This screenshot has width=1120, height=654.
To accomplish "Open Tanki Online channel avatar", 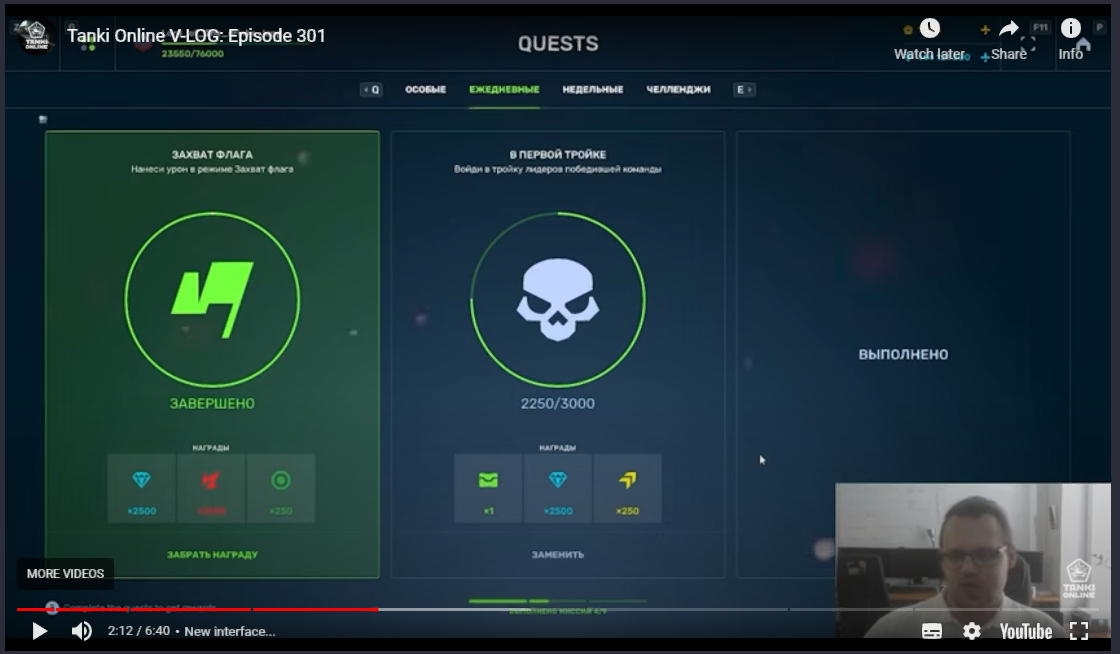I will point(36,36).
